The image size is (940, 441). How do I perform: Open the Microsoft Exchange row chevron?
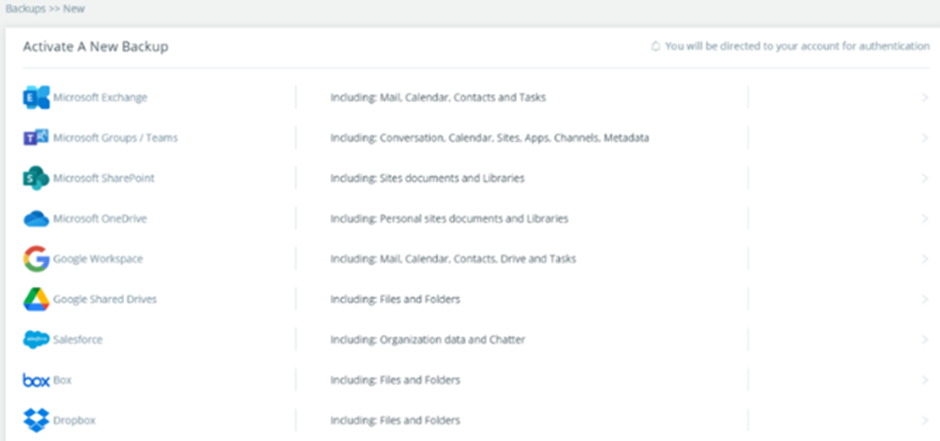coord(924,97)
